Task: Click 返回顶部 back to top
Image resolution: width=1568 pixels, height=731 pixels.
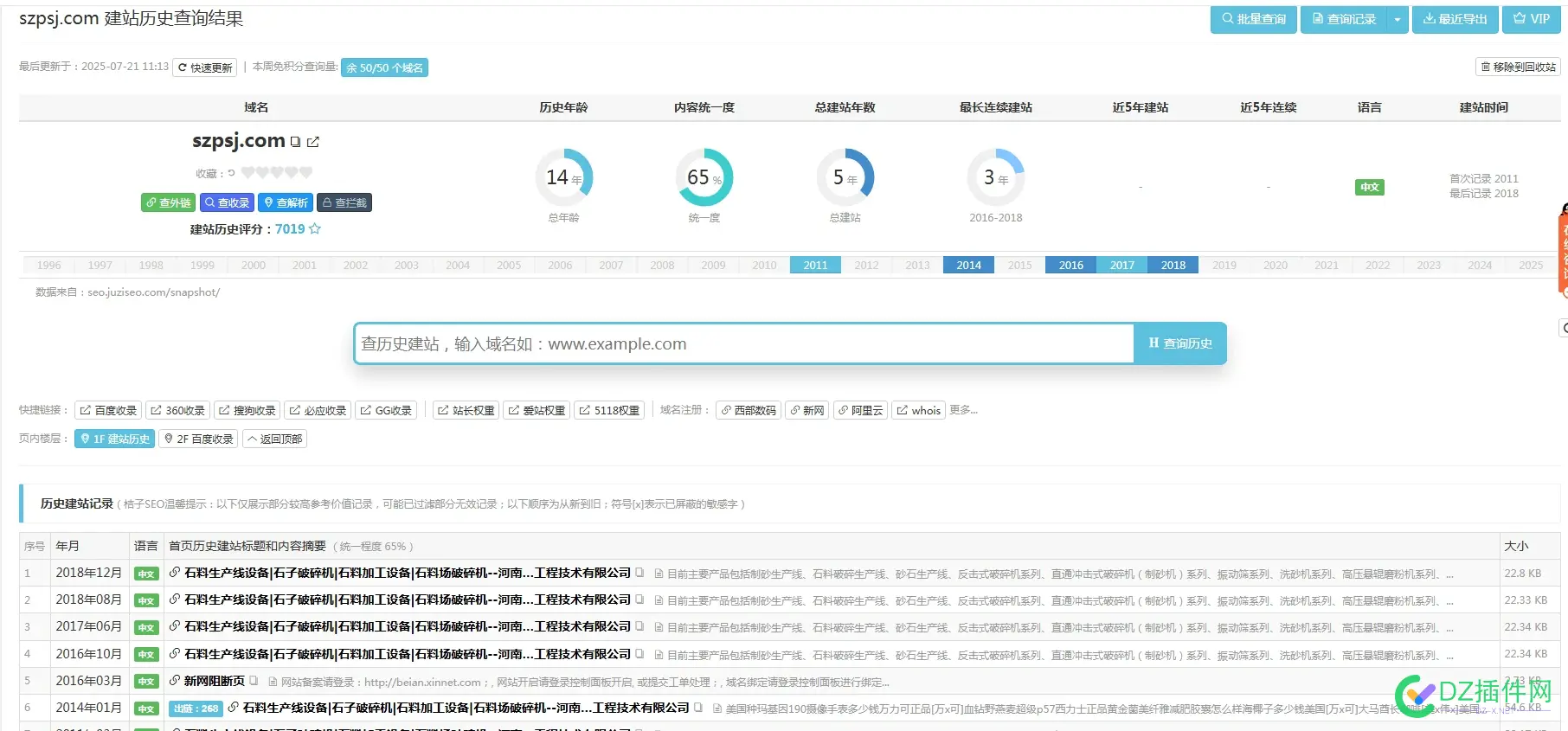Action: (274, 439)
